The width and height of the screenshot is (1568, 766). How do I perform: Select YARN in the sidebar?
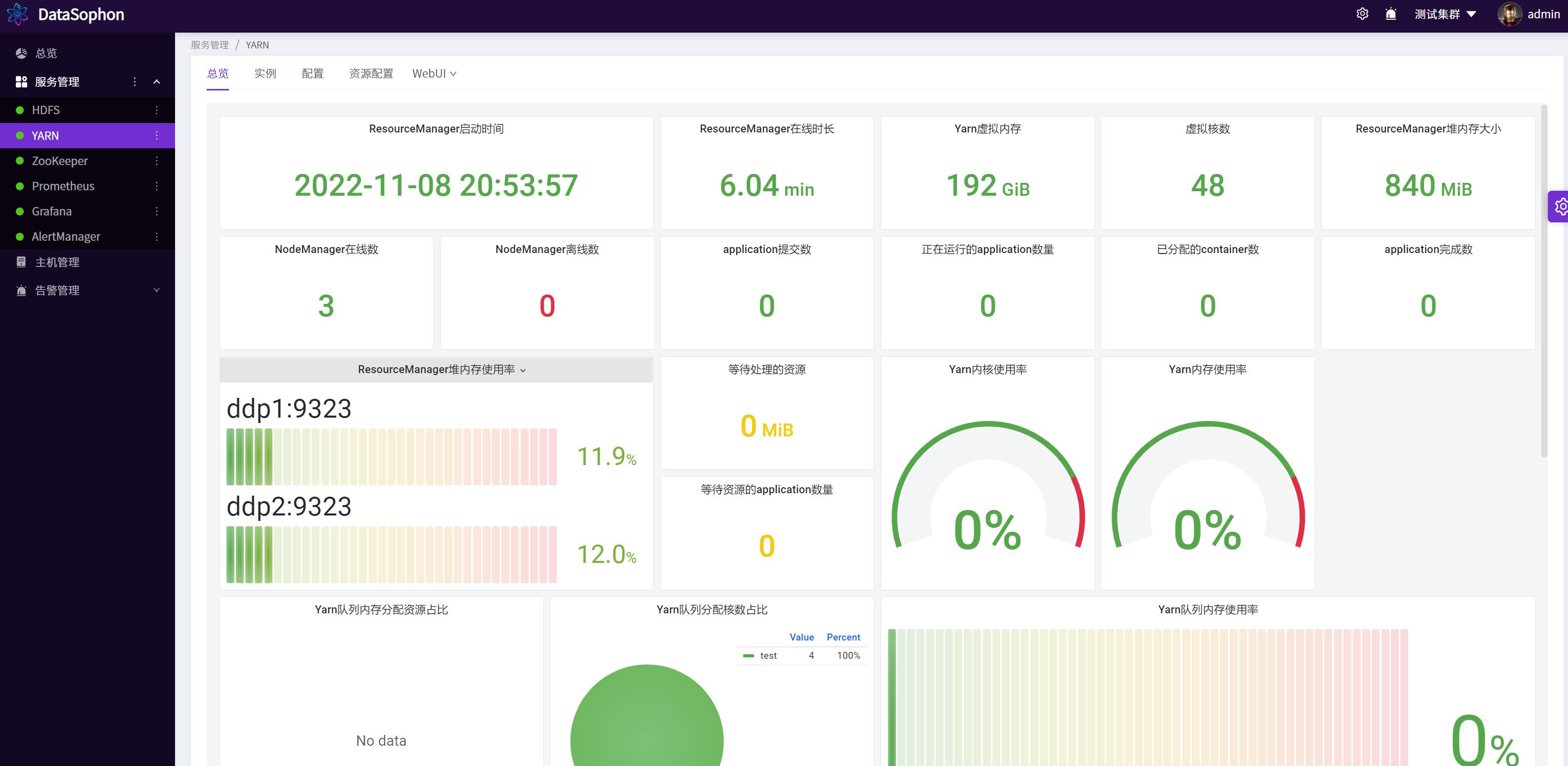87,136
